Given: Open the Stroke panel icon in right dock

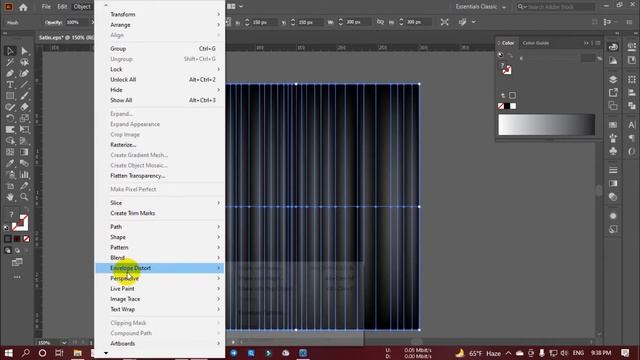Looking at the screenshot, I should tap(613, 170).
